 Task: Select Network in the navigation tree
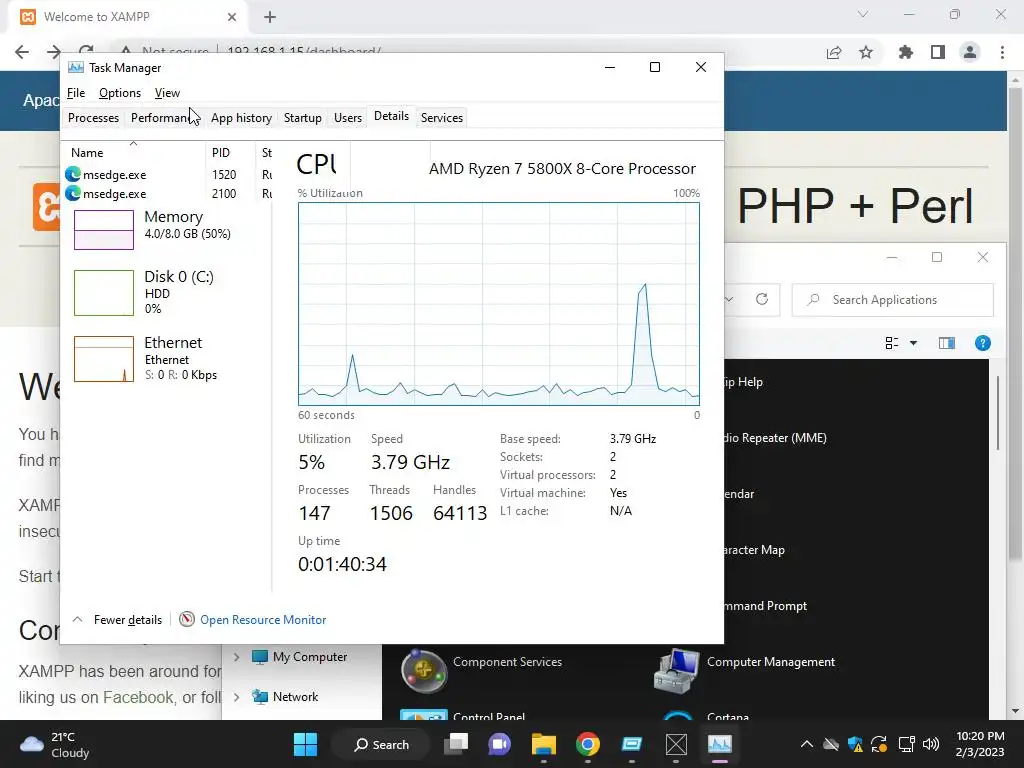pyautogui.click(x=295, y=697)
